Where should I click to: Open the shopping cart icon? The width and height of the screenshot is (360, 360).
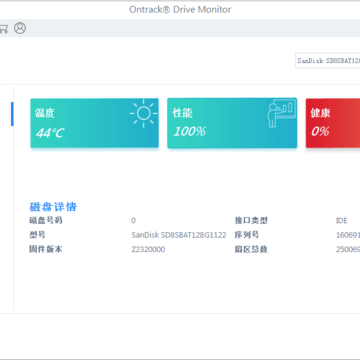pyautogui.click(x=4, y=29)
